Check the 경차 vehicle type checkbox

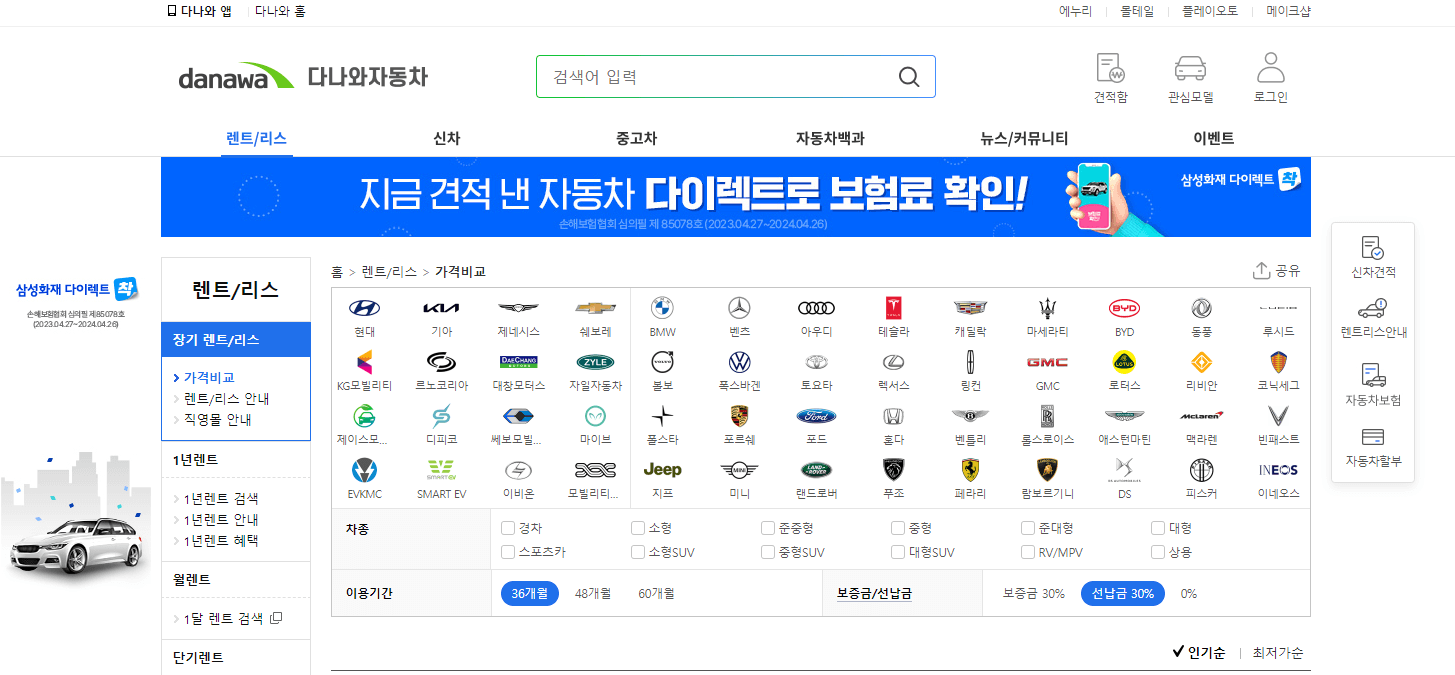[x=507, y=527]
